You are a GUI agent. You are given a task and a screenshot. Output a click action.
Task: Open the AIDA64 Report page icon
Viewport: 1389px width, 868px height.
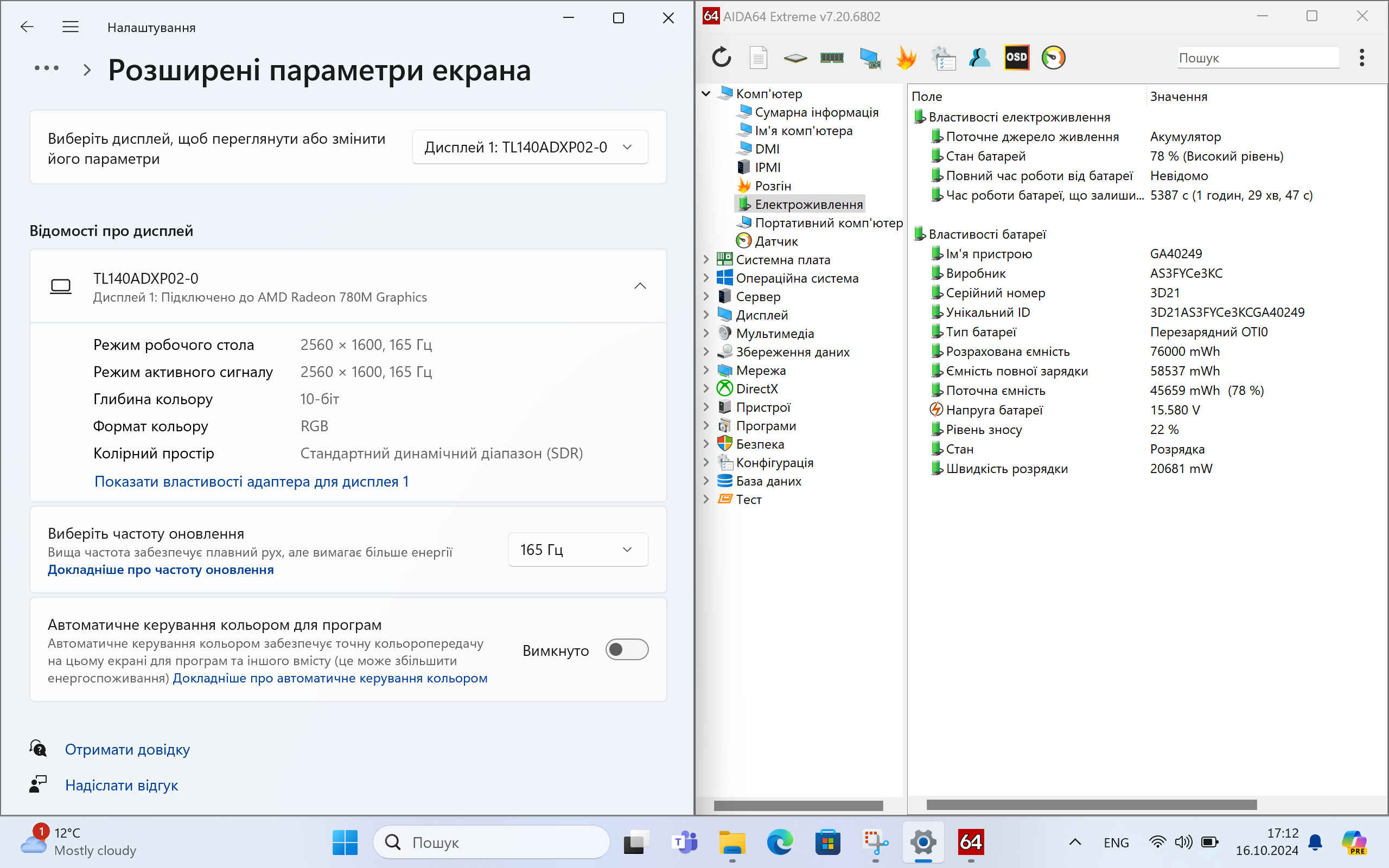(758, 58)
